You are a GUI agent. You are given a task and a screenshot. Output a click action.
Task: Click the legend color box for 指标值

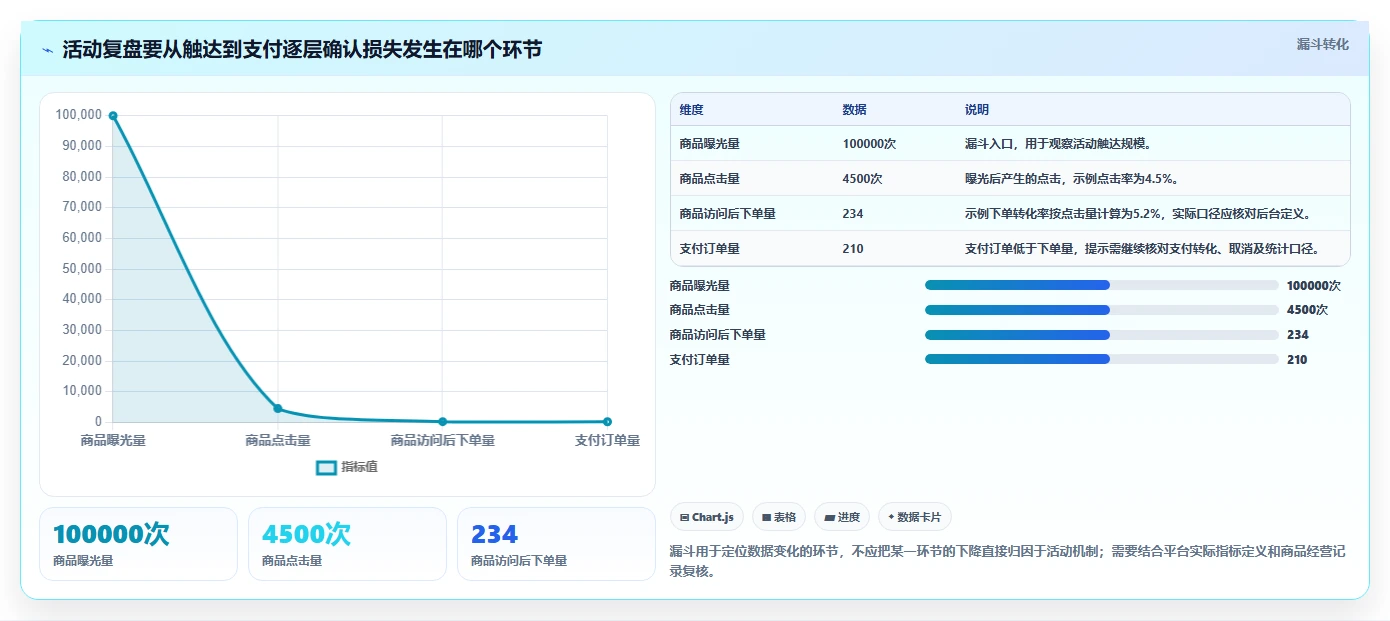[326, 467]
